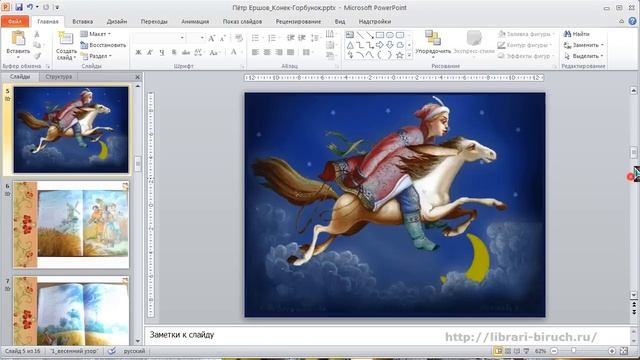Image resolution: width=640 pixels, height=360 pixels.
Task: Undo the last action
Action: (30, 7)
